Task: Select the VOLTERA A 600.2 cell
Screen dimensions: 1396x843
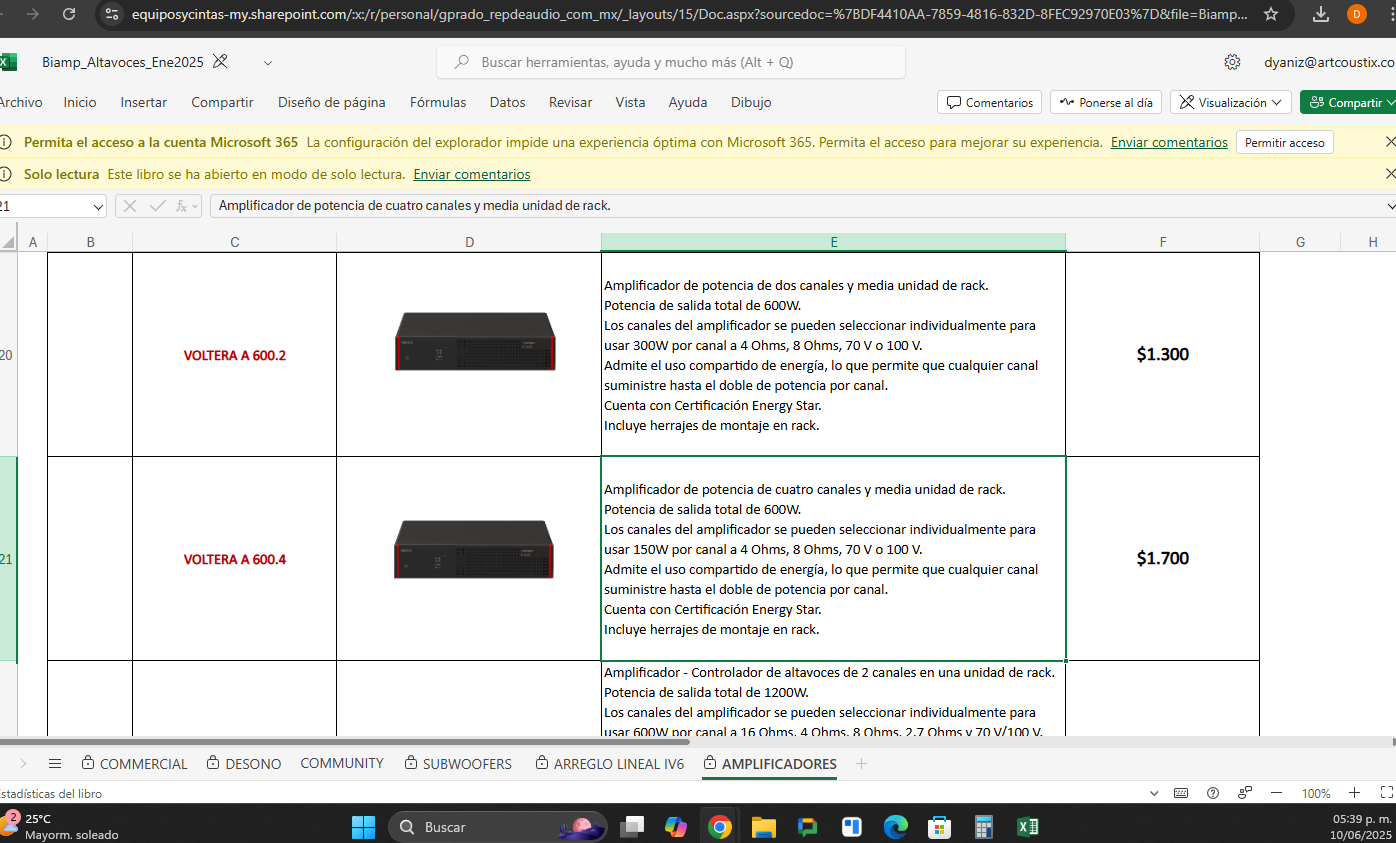Action: pyautogui.click(x=234, y=354)
